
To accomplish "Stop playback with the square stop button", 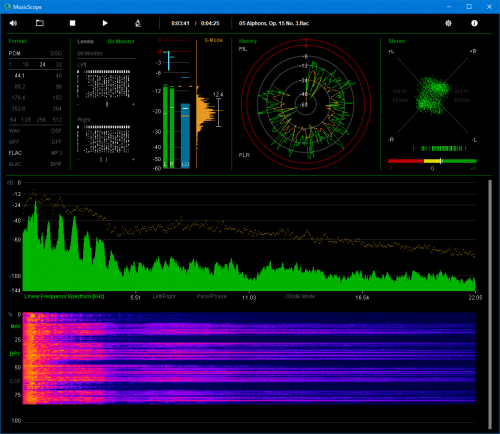I will pos(72,23).
